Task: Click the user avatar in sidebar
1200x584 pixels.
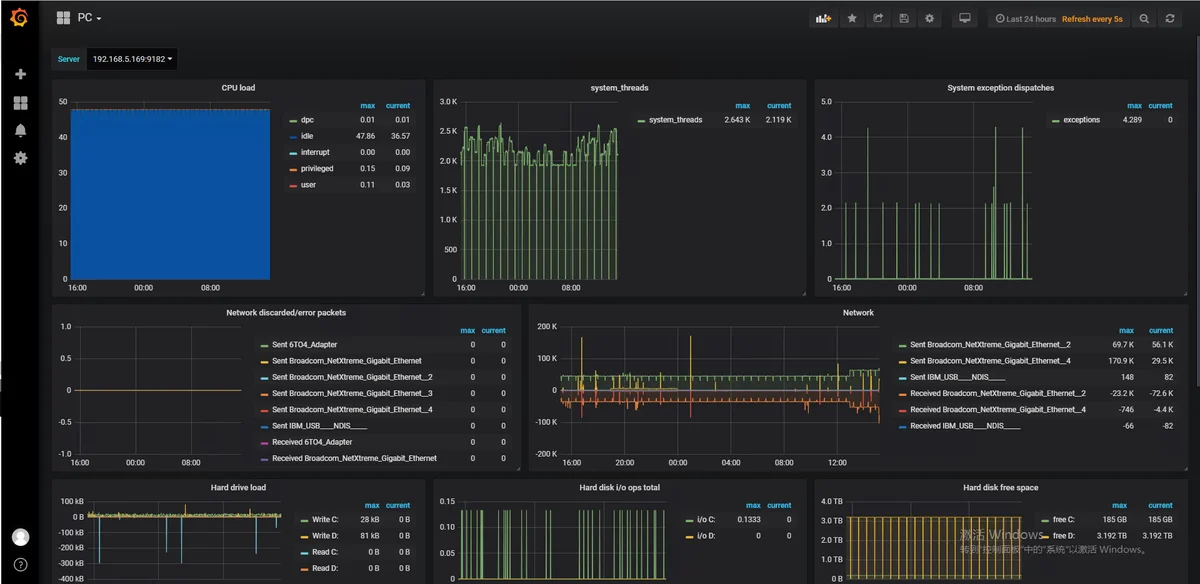Action: (x=20, y=537)
